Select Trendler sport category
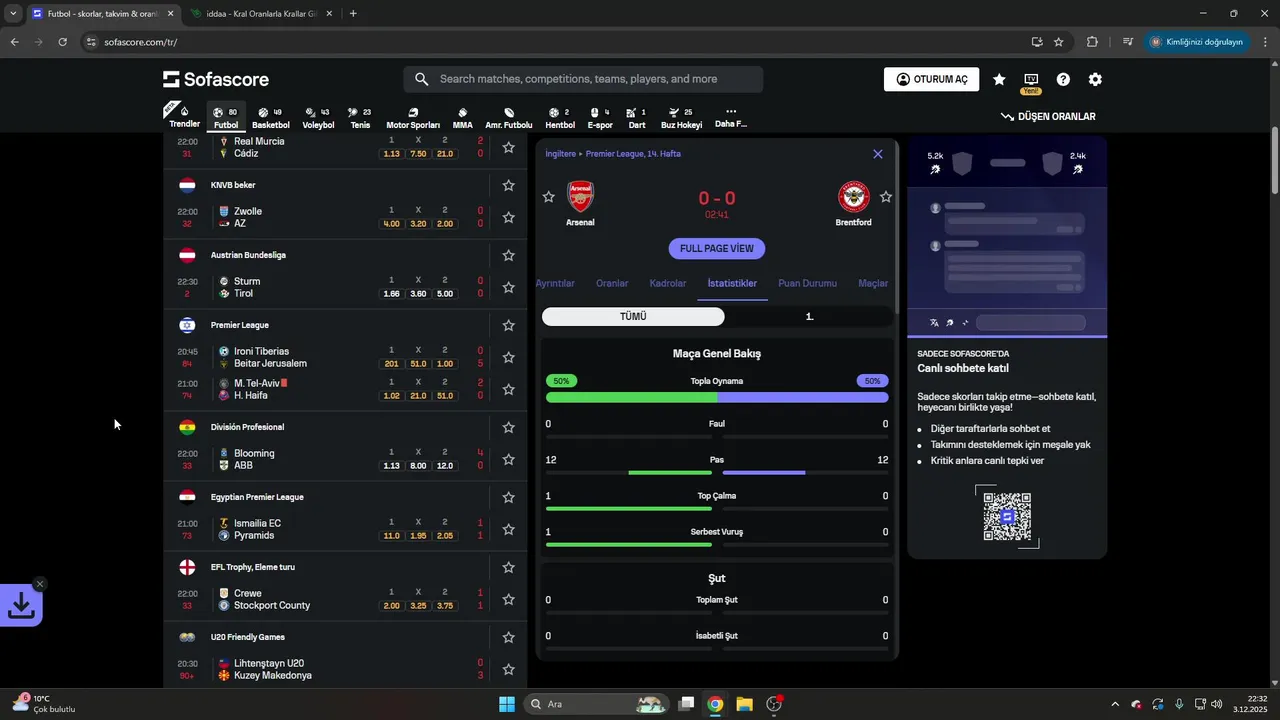This screenshot has height=720, width=1280. click(x=184, y=117)
